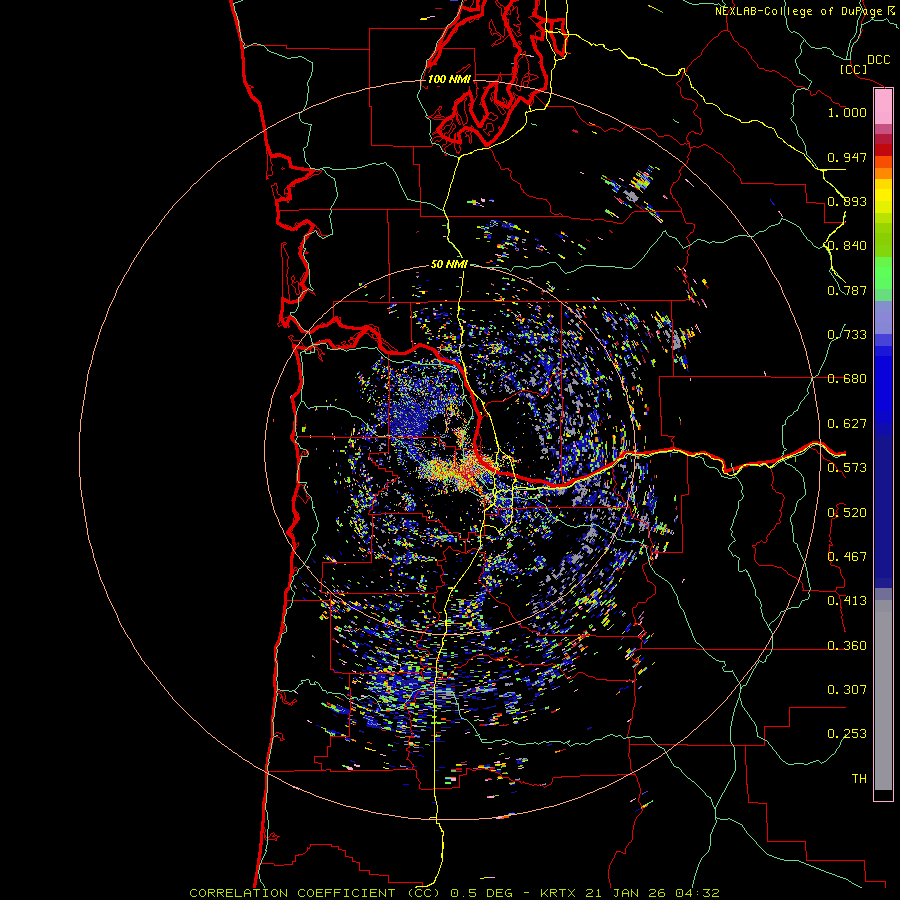
Task: Pick the yellow segment of the color bar
Action: point(883,196)
